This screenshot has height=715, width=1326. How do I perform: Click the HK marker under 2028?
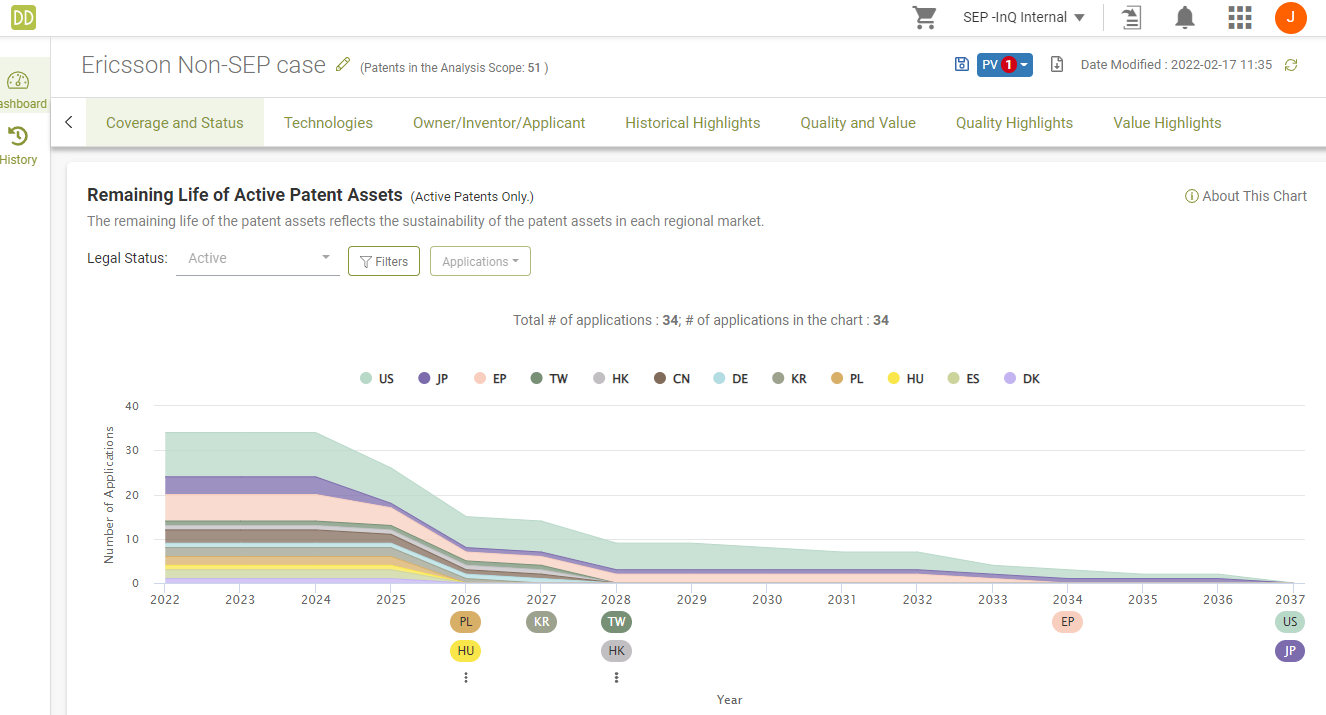616,651
